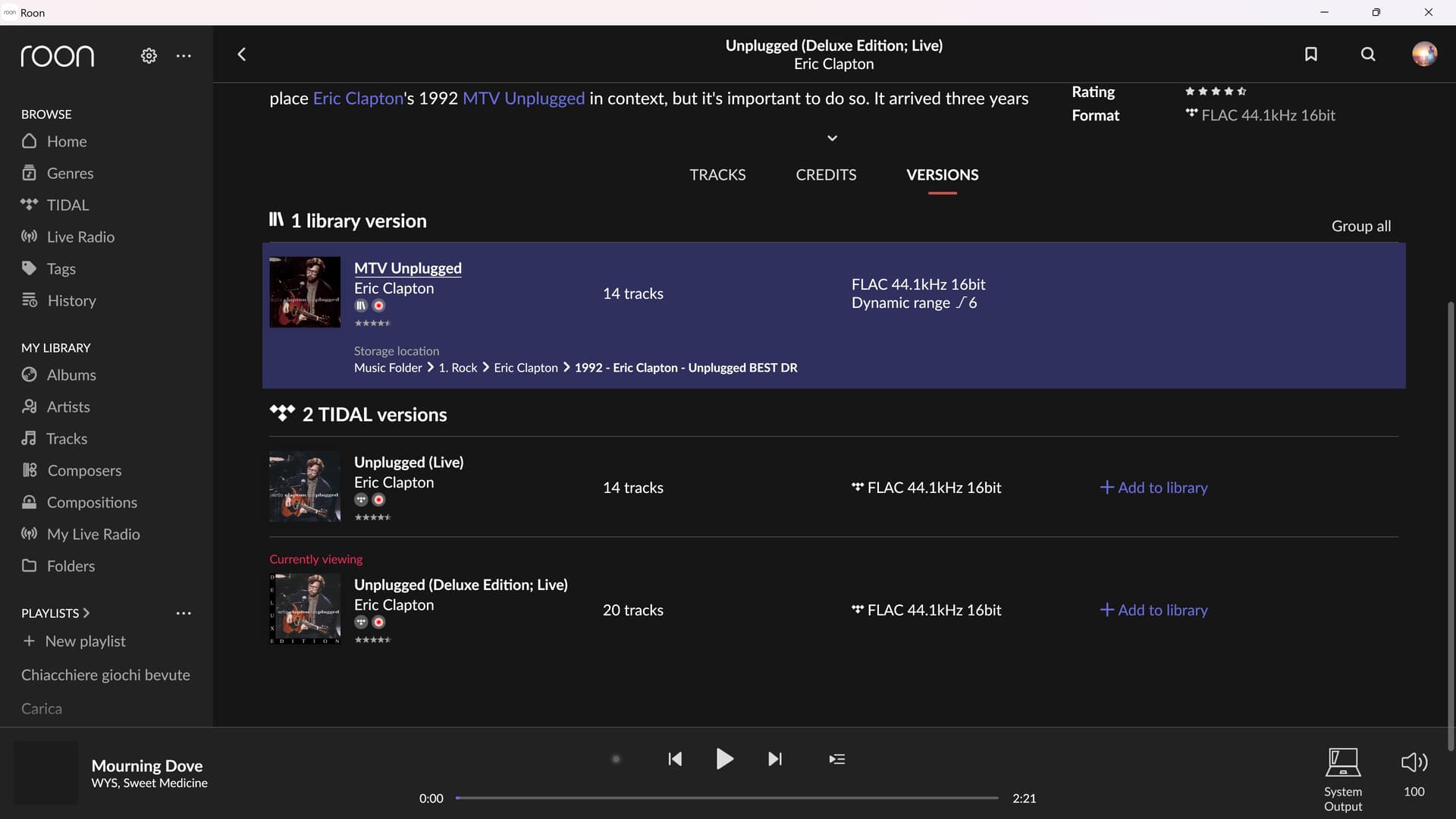Click Unplugged (Deluxe Edition; Live) version title

click(460, 585)
